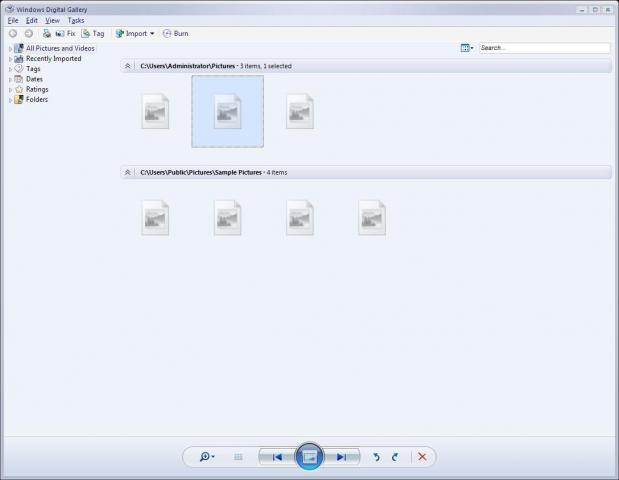
Task: Select second thumbnail in Sample Pictures
Action: click(x=227, y=218)
